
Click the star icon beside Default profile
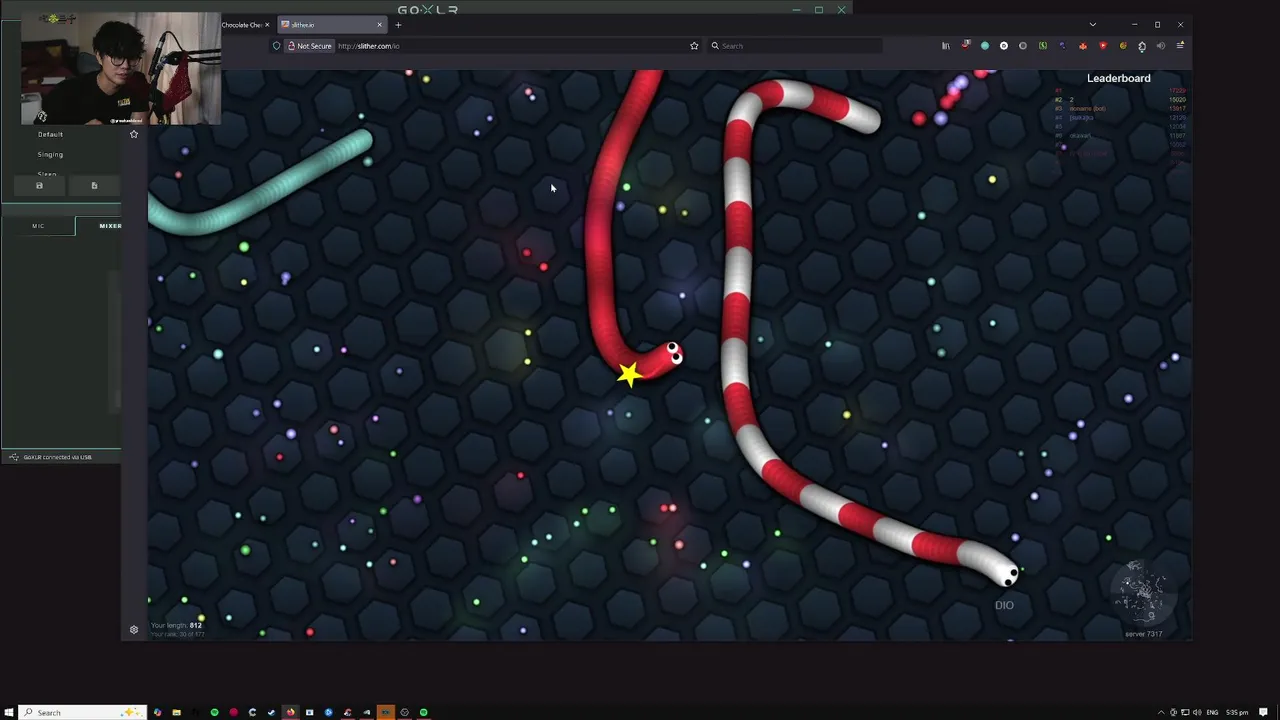click(x=134, y=134)
